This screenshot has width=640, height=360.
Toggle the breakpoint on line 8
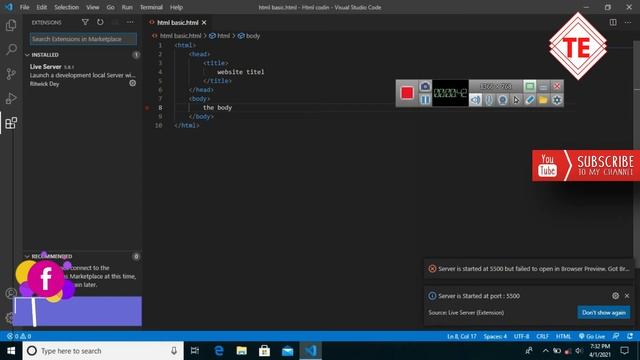tap(147, 108)
